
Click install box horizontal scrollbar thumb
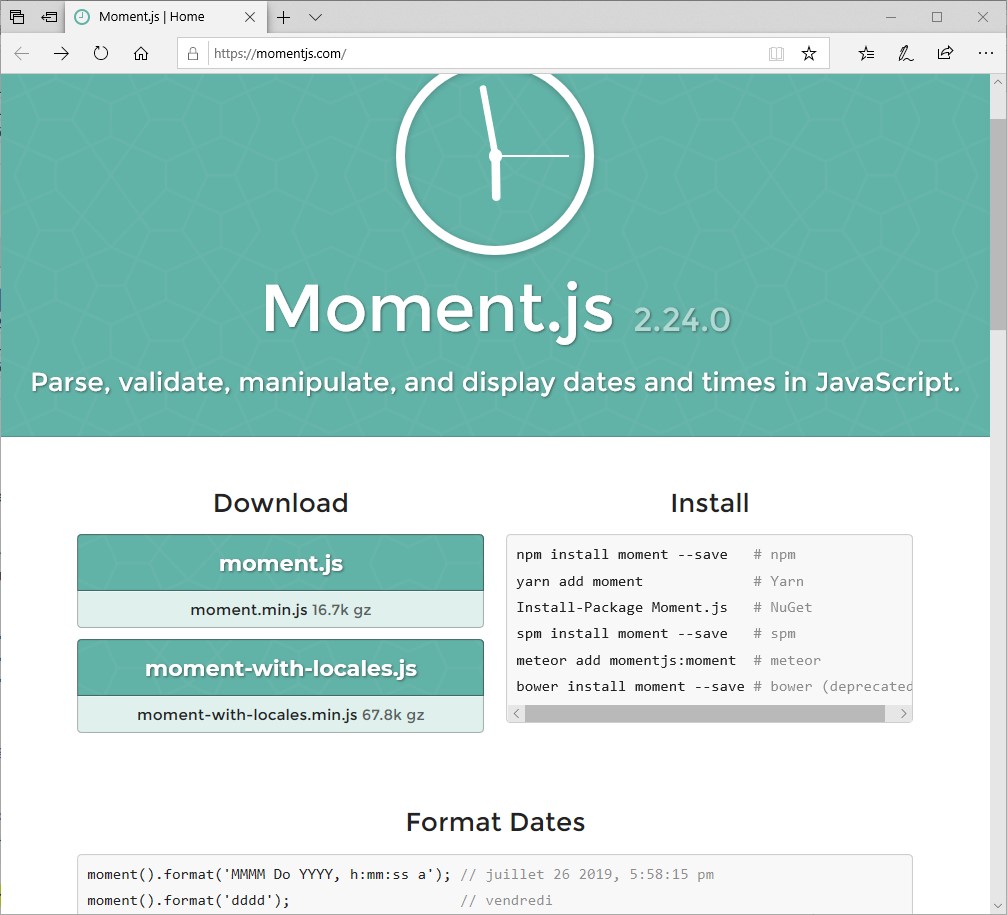pyautogui.click(x=705, y=713)
